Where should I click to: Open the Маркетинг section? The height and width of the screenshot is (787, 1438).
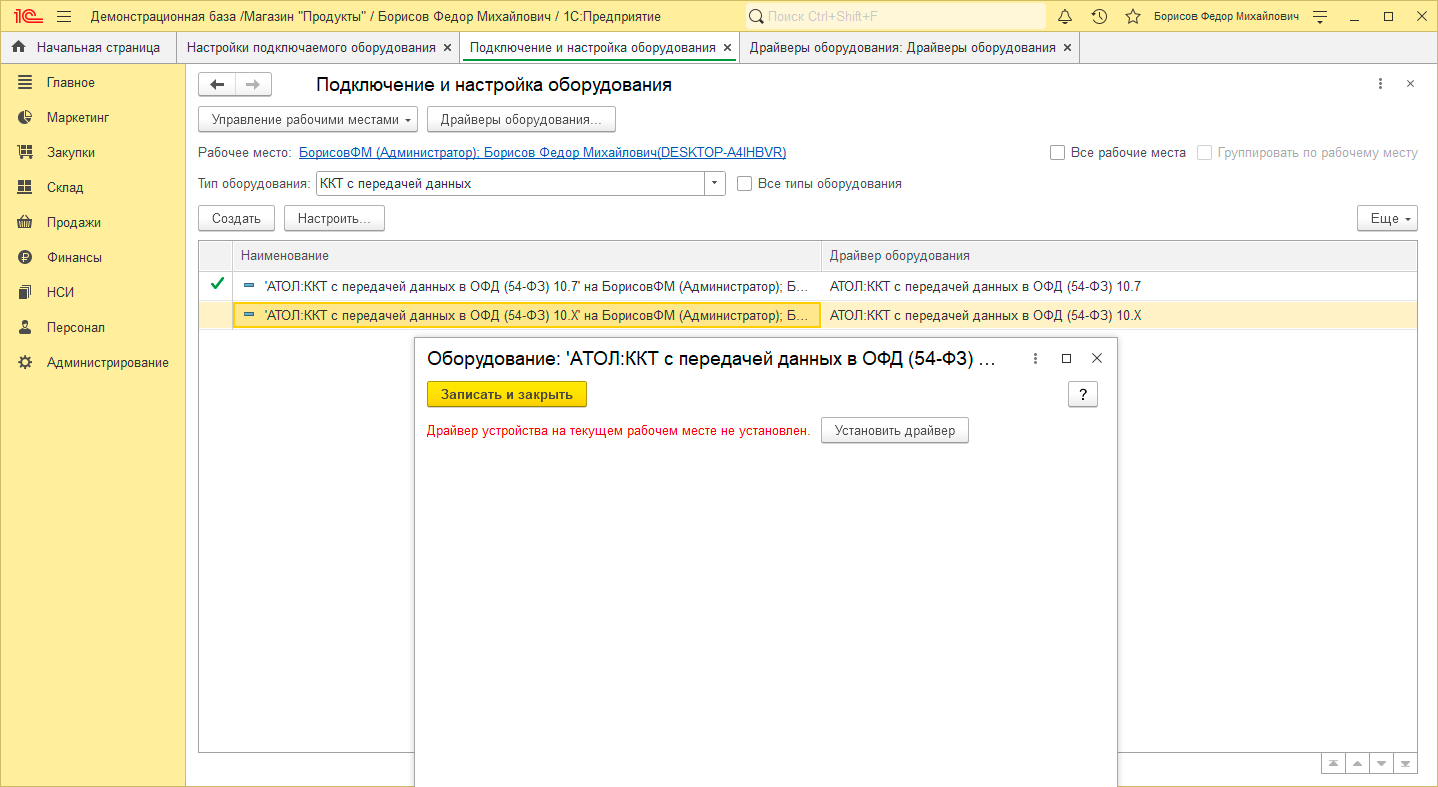(78, 117)
